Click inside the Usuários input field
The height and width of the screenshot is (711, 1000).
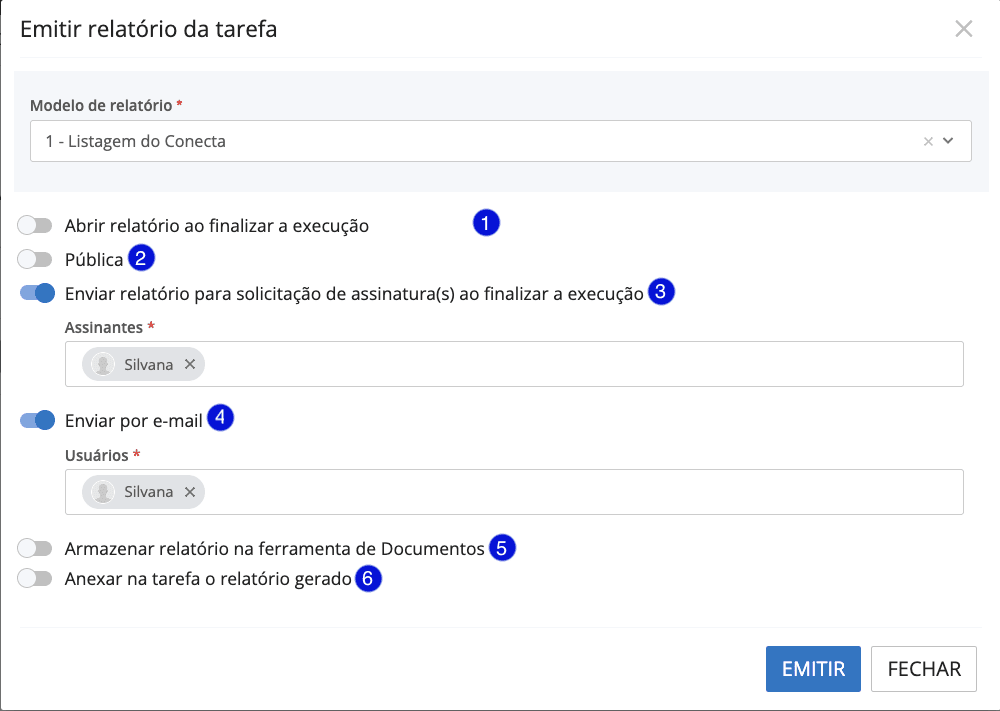pos(580,492)
